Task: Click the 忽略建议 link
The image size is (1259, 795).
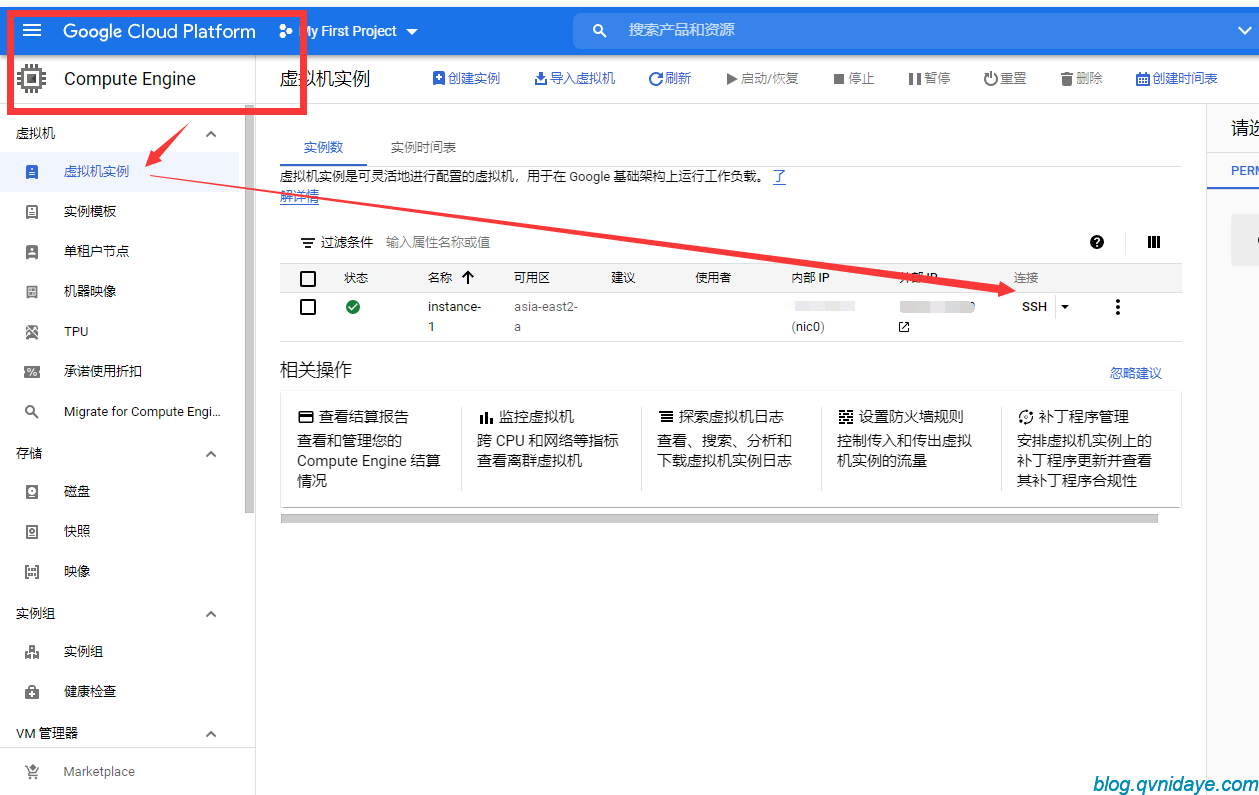Action: 1136,373
